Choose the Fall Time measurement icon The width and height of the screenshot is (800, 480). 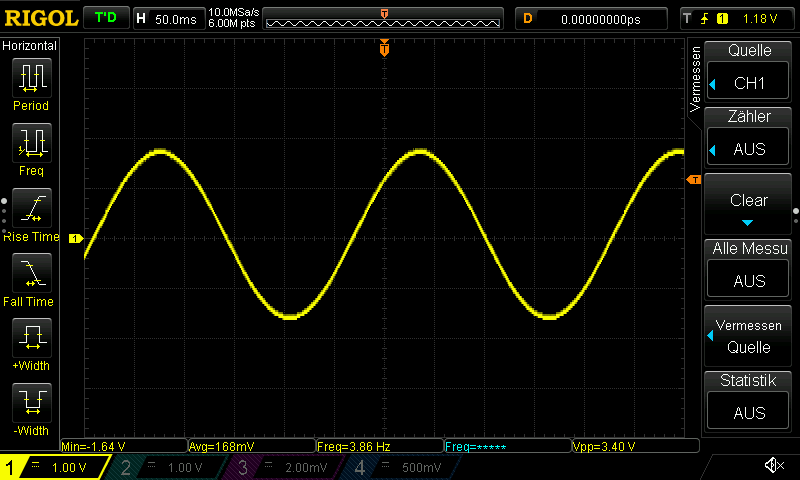tap(31, 272)
